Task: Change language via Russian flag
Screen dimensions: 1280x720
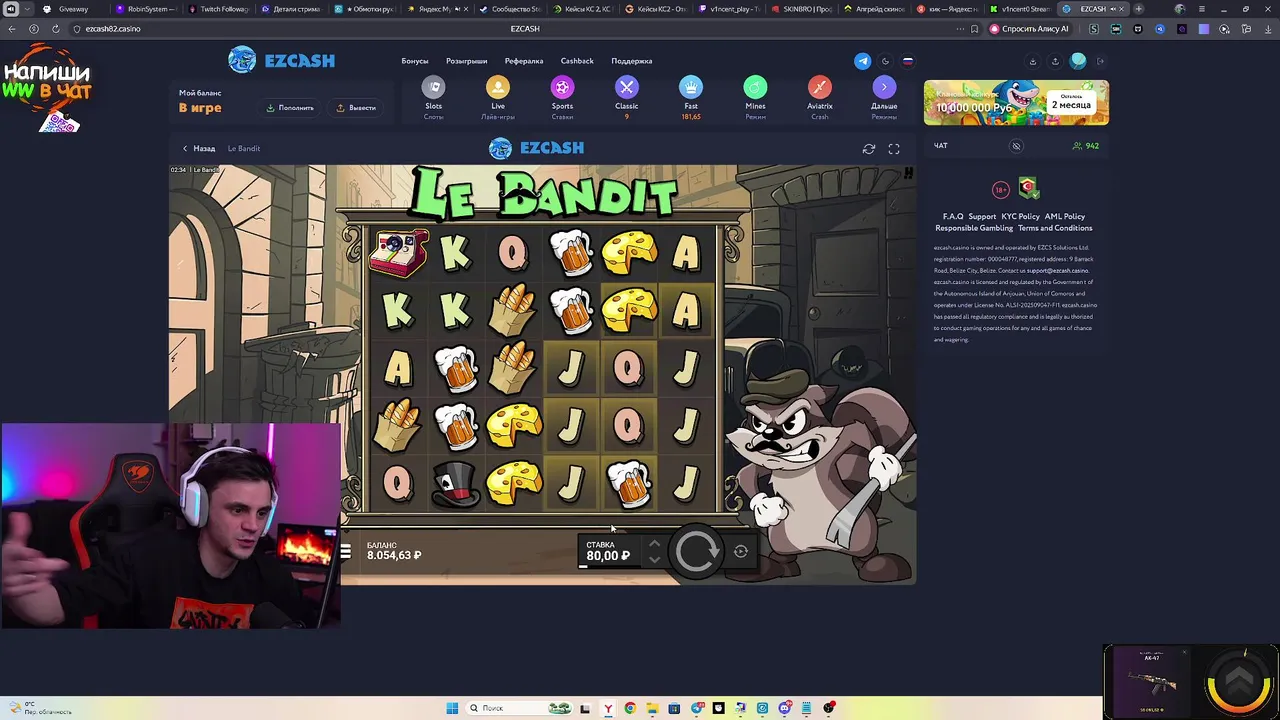Action: [x=908, y=61]
